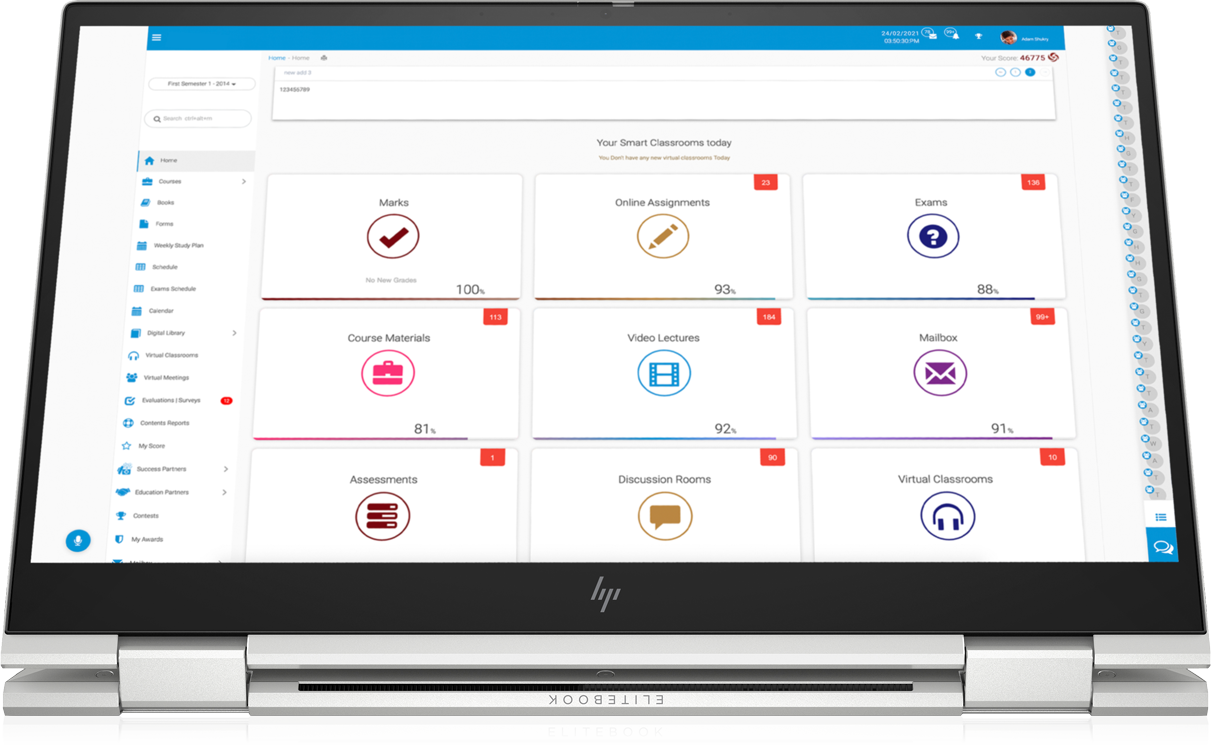Image resolution: width=1211 pixels, height=754 pixels.
Task: Go to Weekly Study Plan
Action: 178,245
